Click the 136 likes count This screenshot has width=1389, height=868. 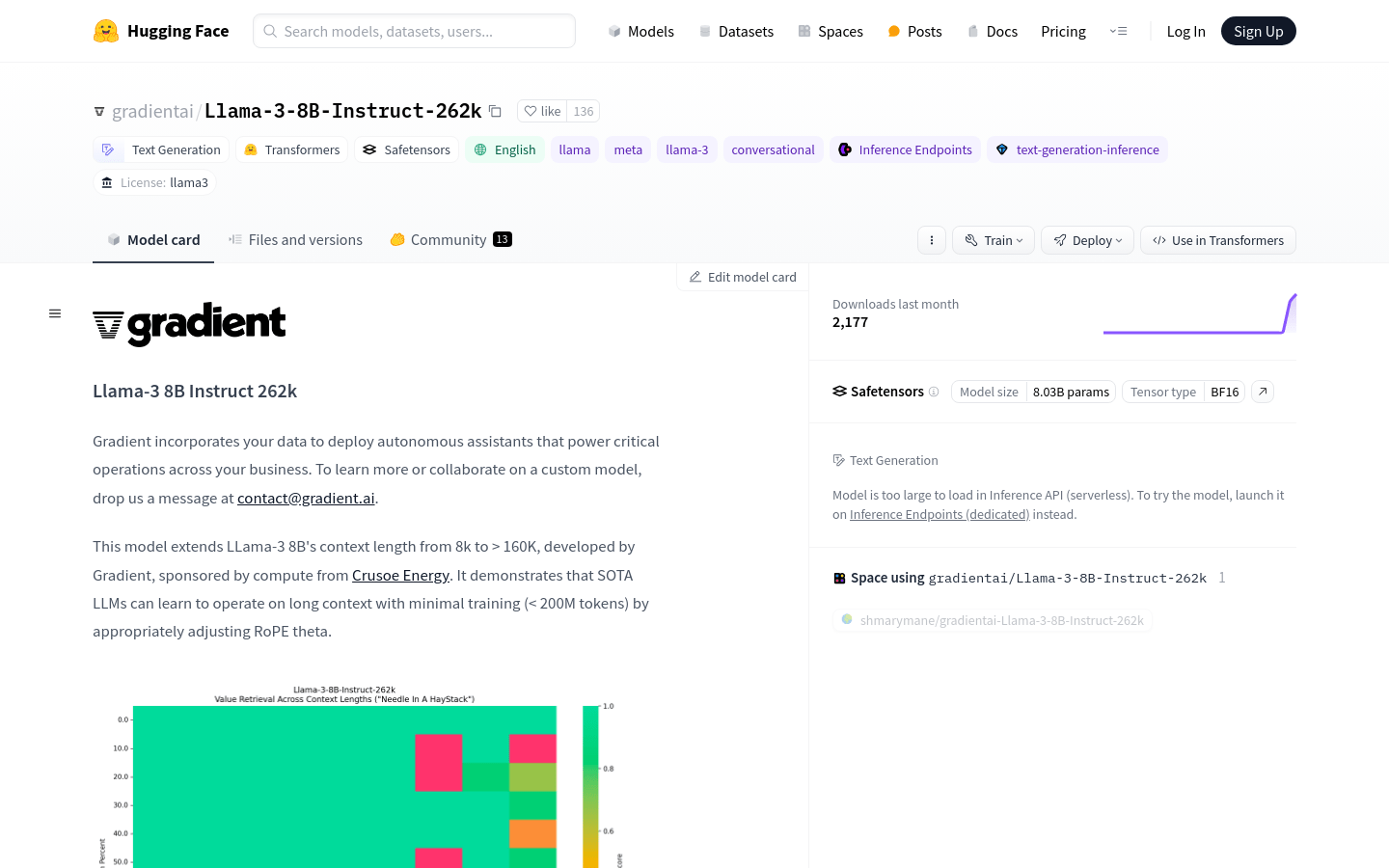(x=584, y=111)
